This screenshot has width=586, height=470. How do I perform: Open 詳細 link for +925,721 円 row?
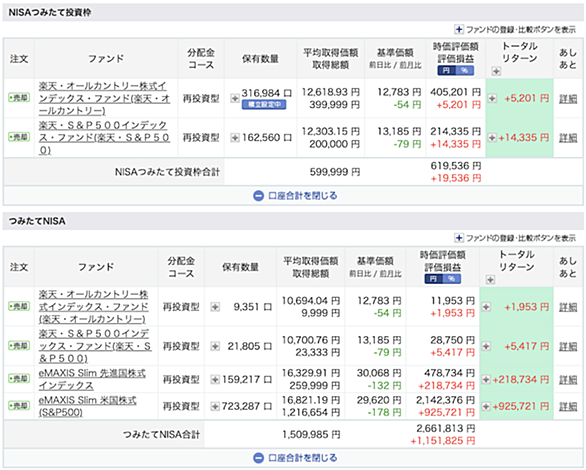[x=568, y=406]
